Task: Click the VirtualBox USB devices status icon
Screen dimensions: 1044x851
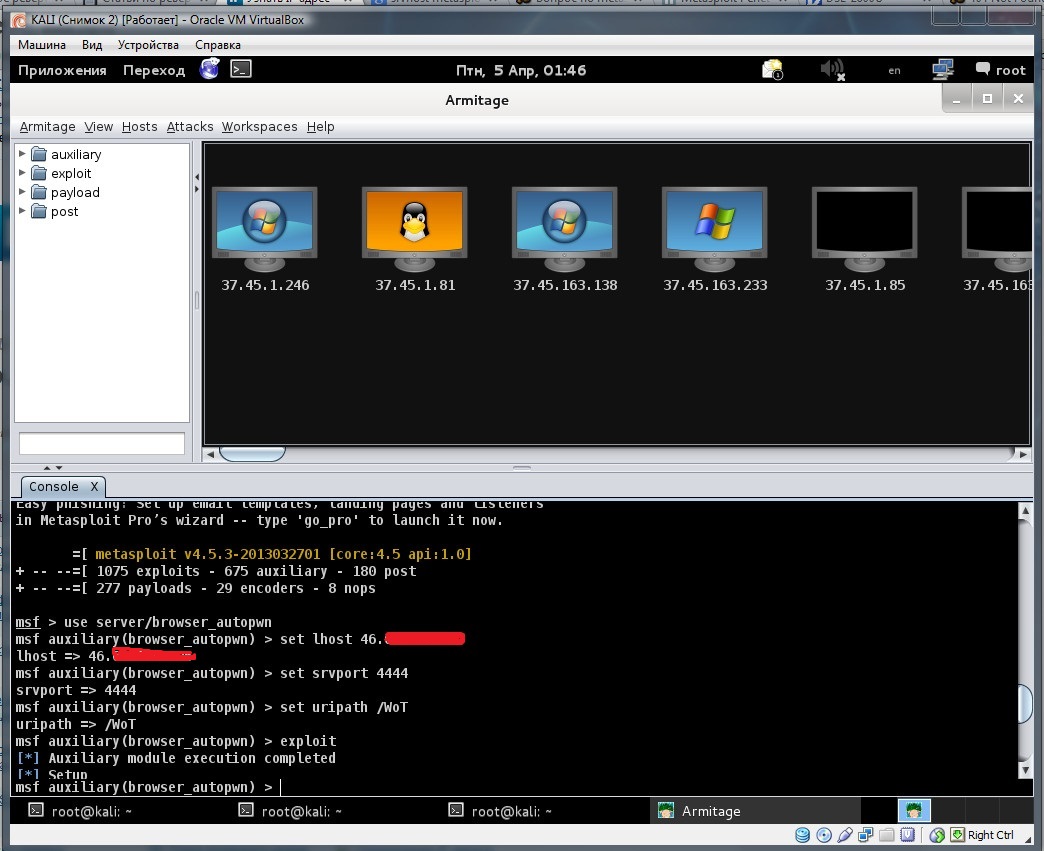Action: tap(845, 835)
